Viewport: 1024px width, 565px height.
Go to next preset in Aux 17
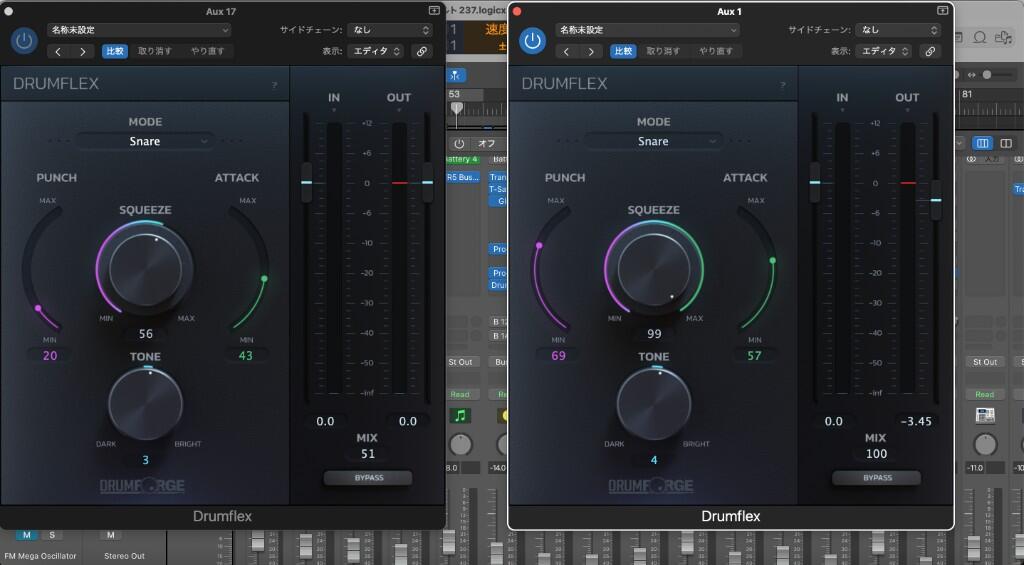coord(82,51)
